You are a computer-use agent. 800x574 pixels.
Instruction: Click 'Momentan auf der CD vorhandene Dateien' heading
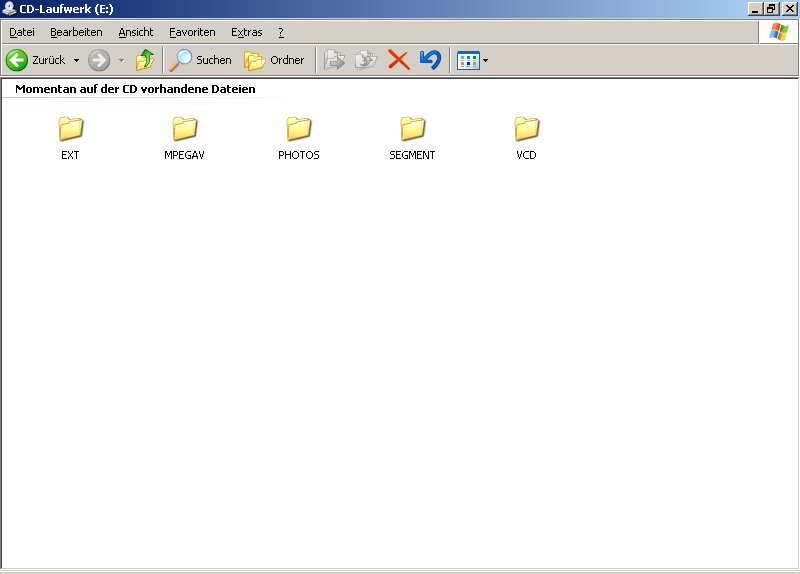coord(135,89)
